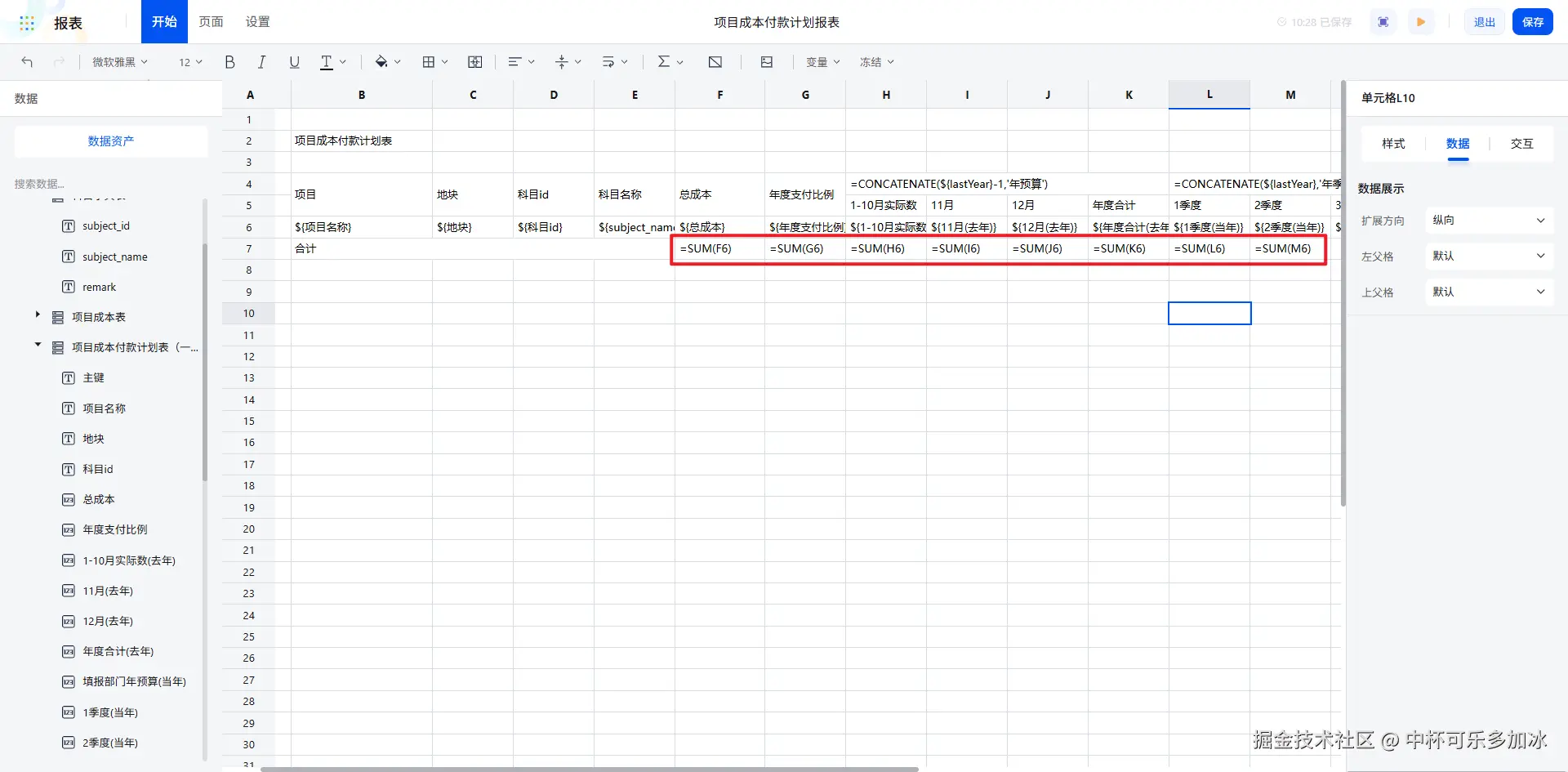
Task: Open the font size 12 dropdown
Action: (x=190, y=62)
